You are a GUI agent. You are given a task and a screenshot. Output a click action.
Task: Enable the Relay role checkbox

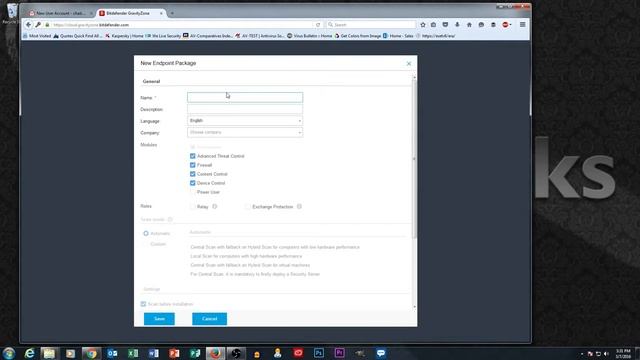tap(193, 207)
